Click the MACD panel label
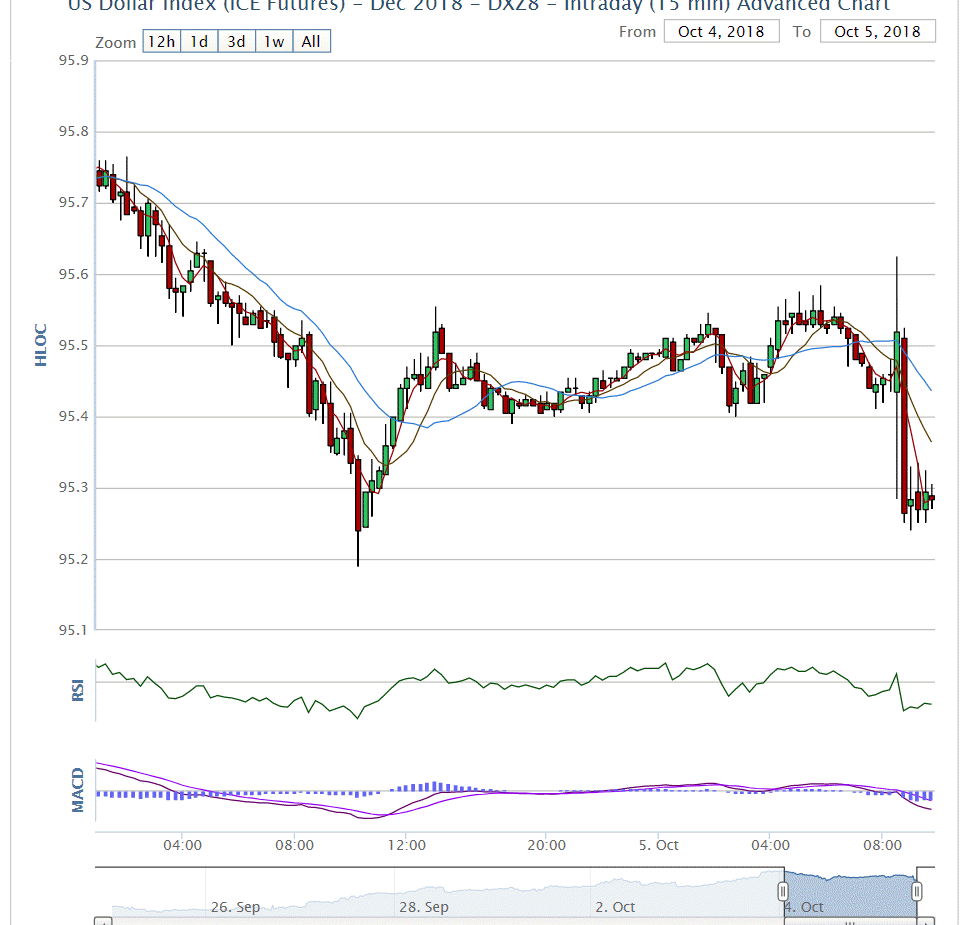The height and width of the screenshot is (925, 973). (78, 790)
